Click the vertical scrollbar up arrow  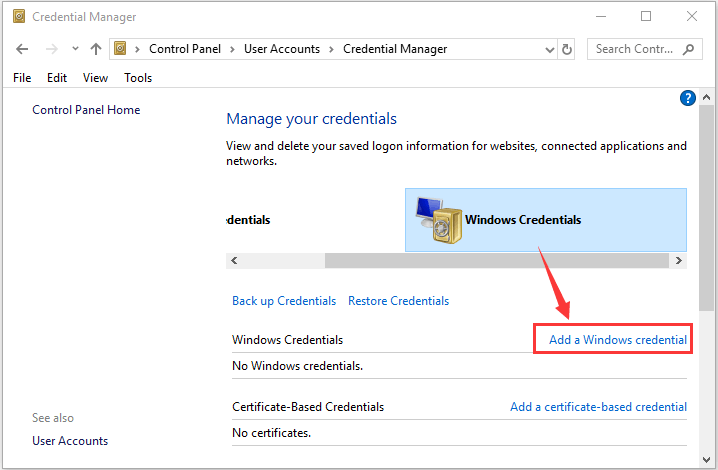click(707, 97)
